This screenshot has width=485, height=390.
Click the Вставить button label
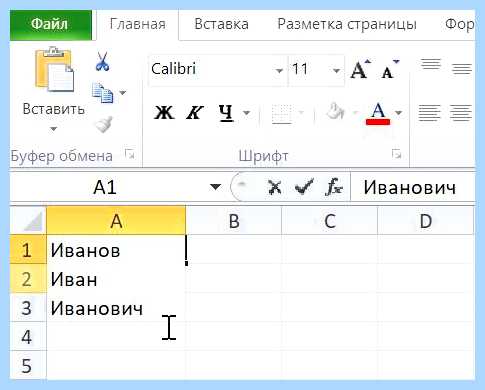click(54, 109)
